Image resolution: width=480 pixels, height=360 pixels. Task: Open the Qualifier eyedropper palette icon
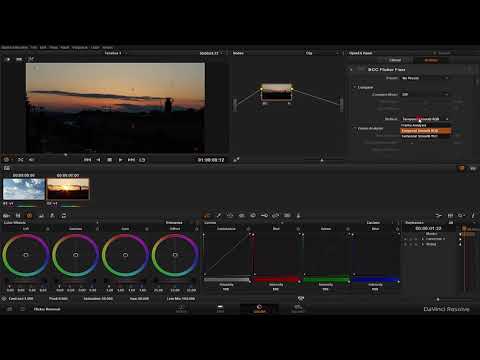[x=219, y=216]
